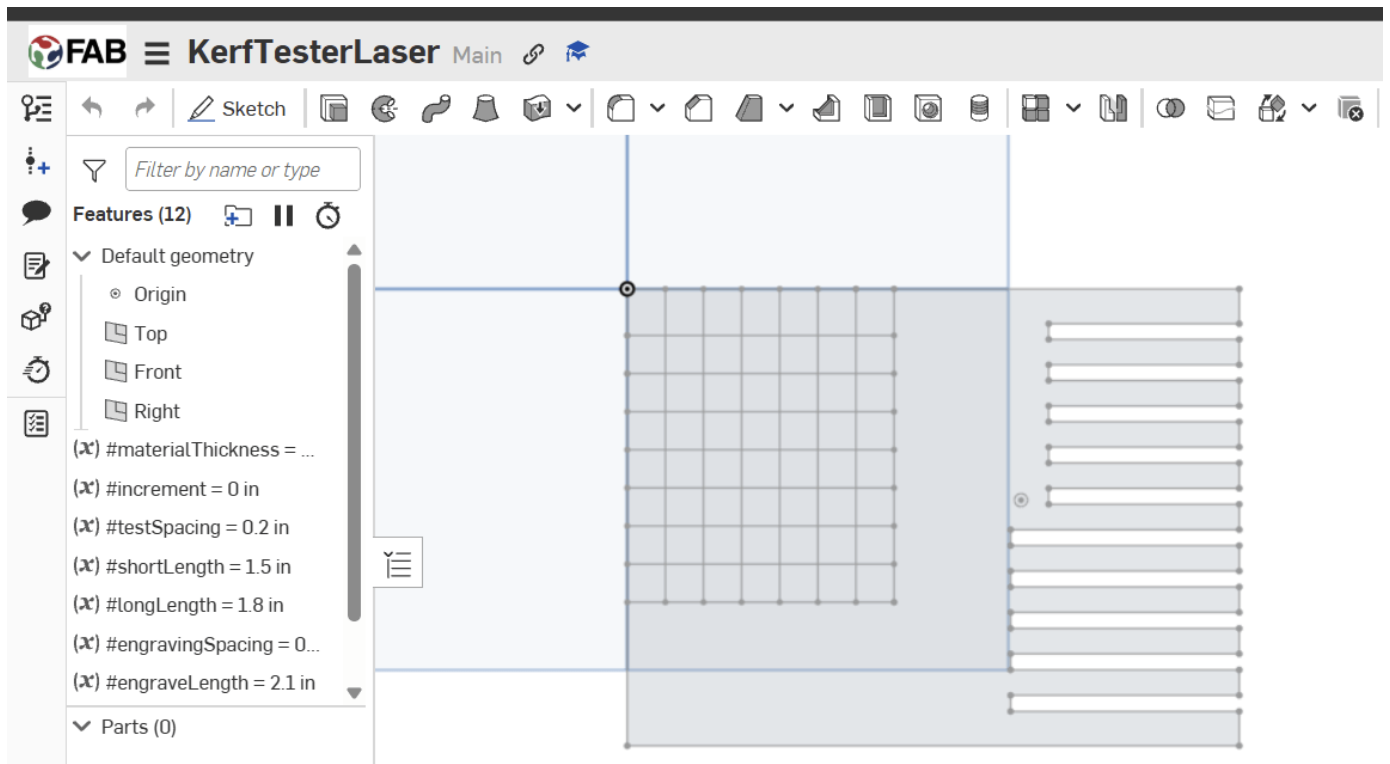Image resolution: width=1390 pixels, height=764 pixels.
Task: Select the Revolve tool
Action: click(384, 108)
